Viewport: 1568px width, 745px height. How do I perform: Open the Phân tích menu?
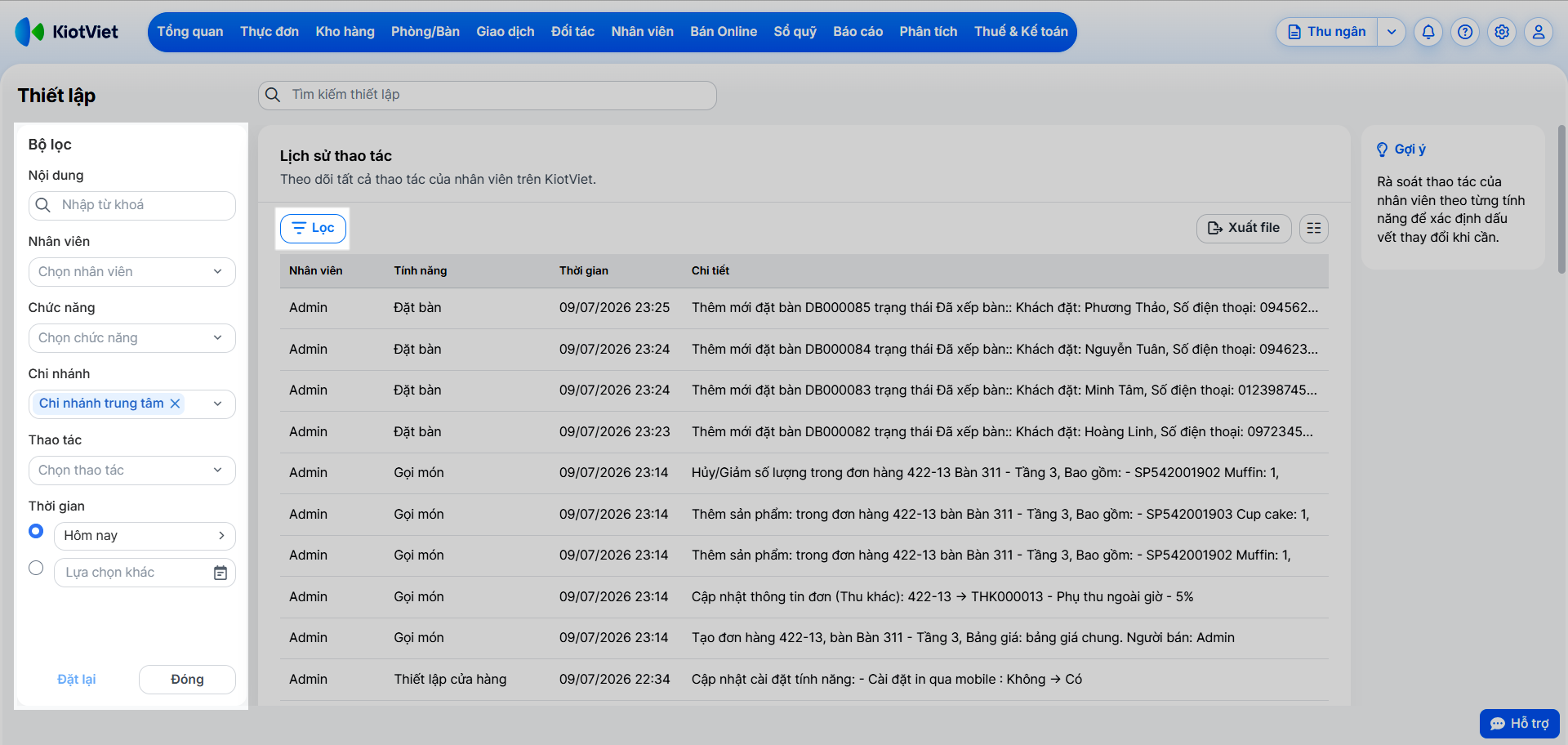(x=929, y=32)
